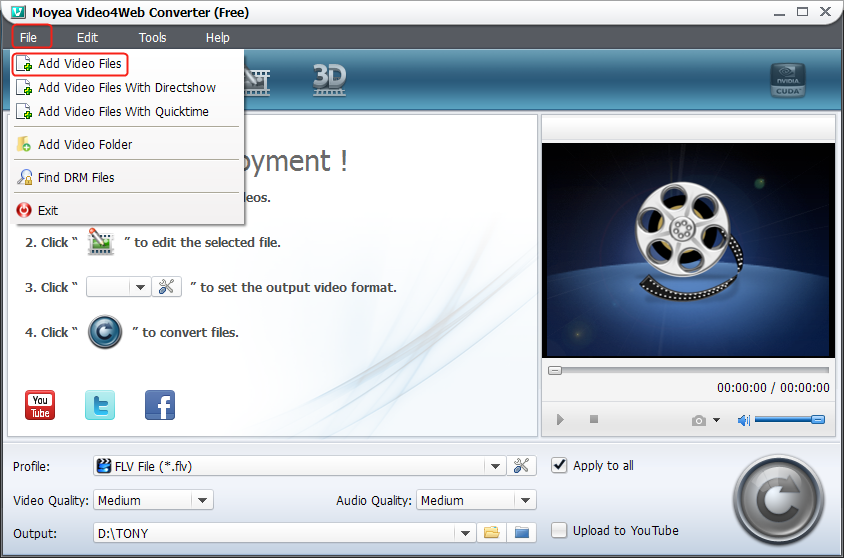Open the Facebook social icon
The width and height of the screenshot is (844, 558).
(x=160, y=405)
